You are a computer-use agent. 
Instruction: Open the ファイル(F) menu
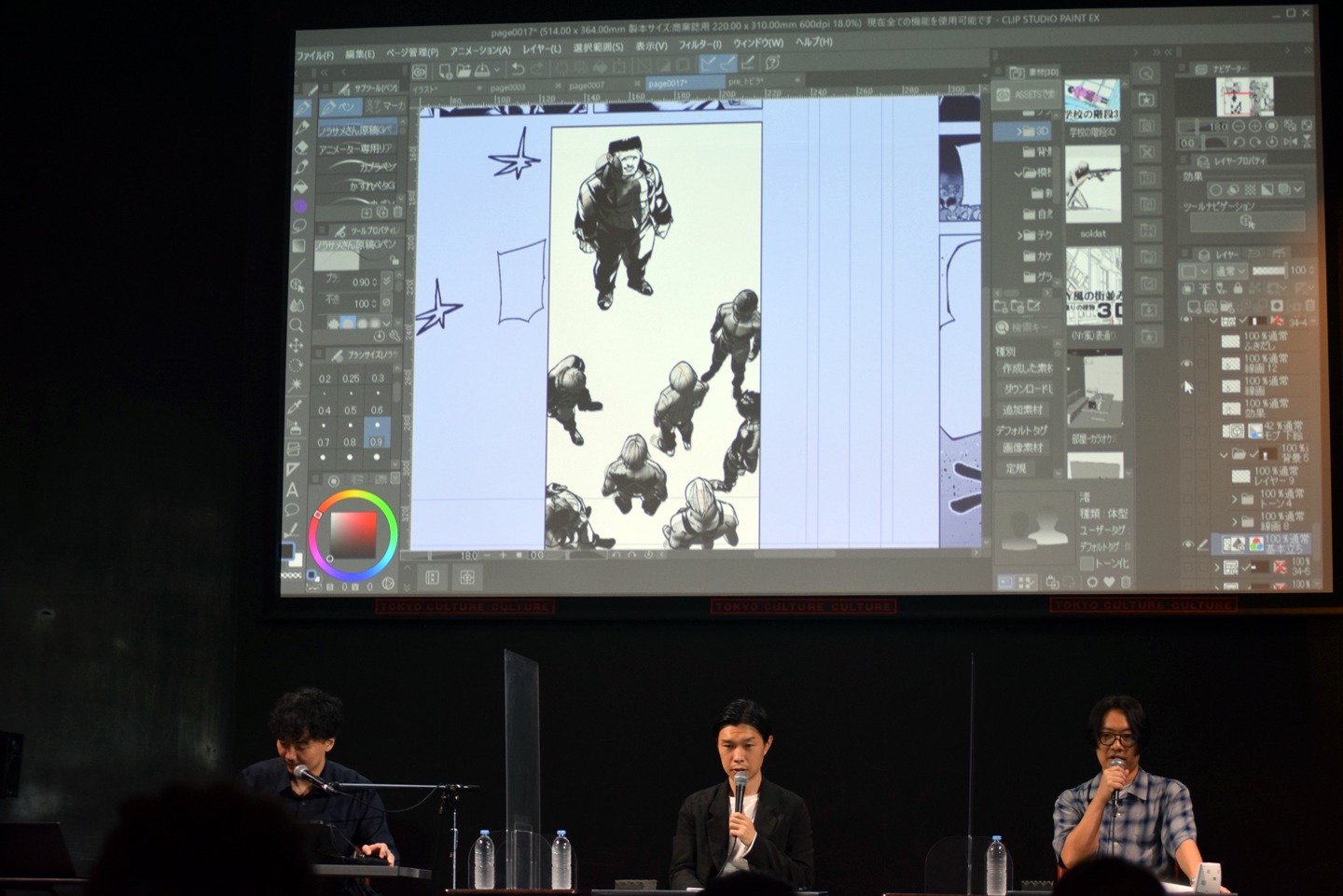point(315,56)
